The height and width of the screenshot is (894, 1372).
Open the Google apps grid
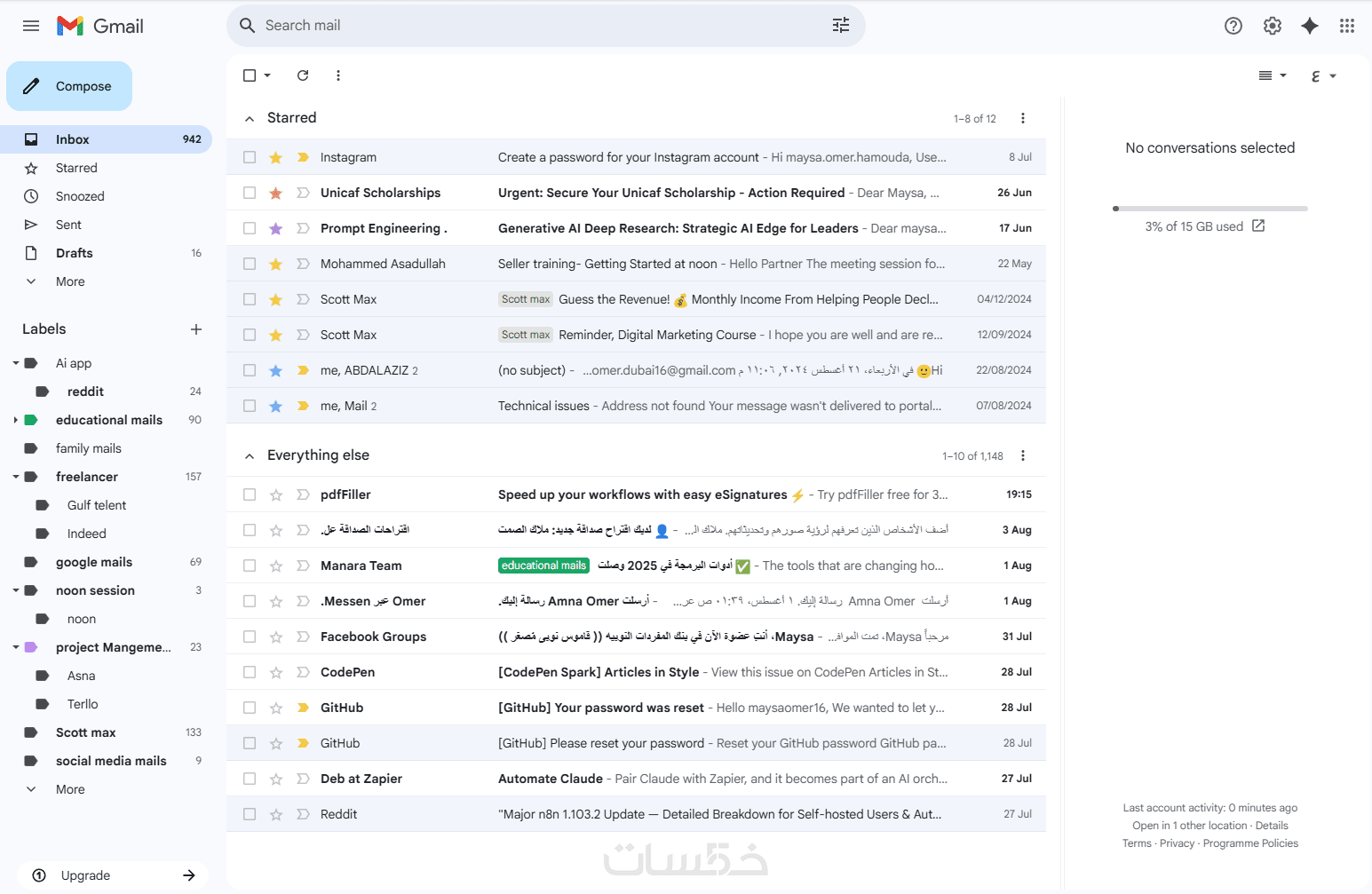1346,26
